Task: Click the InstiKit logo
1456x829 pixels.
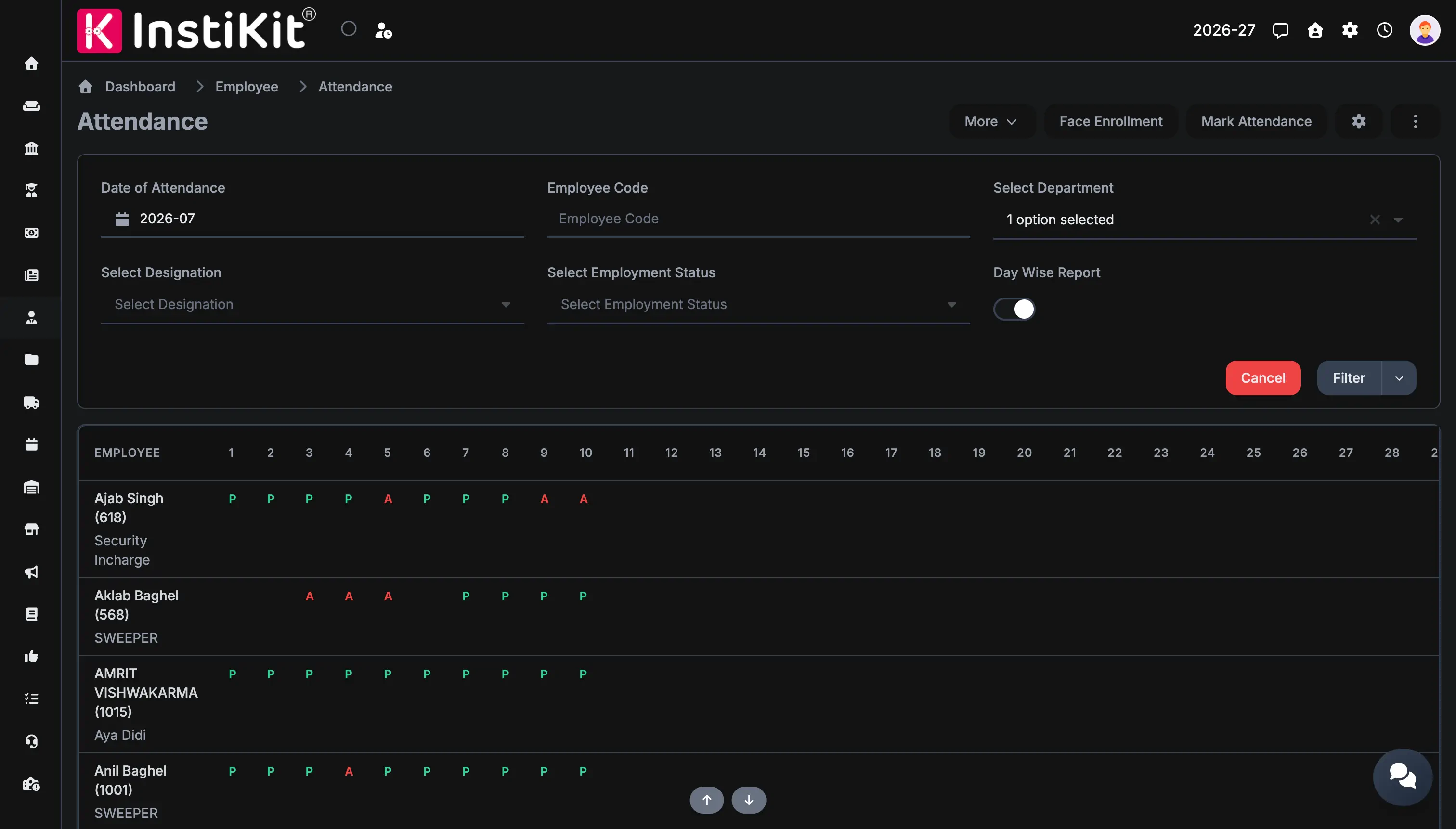Action: coord(196,30)
